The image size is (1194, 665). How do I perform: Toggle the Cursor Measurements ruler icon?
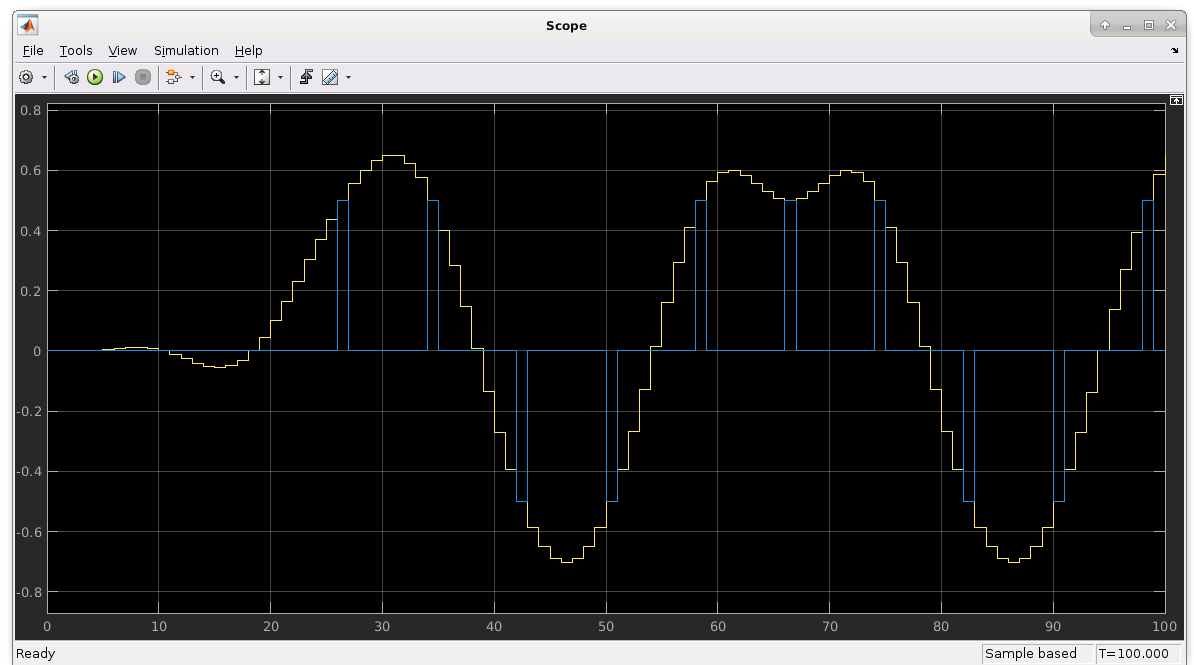pyautogui.click(x=331, y=77)
